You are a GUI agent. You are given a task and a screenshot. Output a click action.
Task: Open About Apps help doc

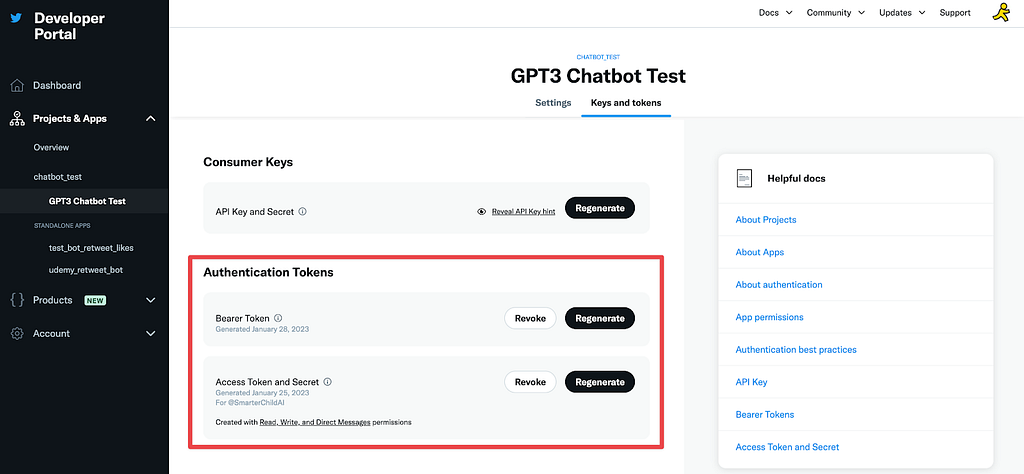pos(760,252)
